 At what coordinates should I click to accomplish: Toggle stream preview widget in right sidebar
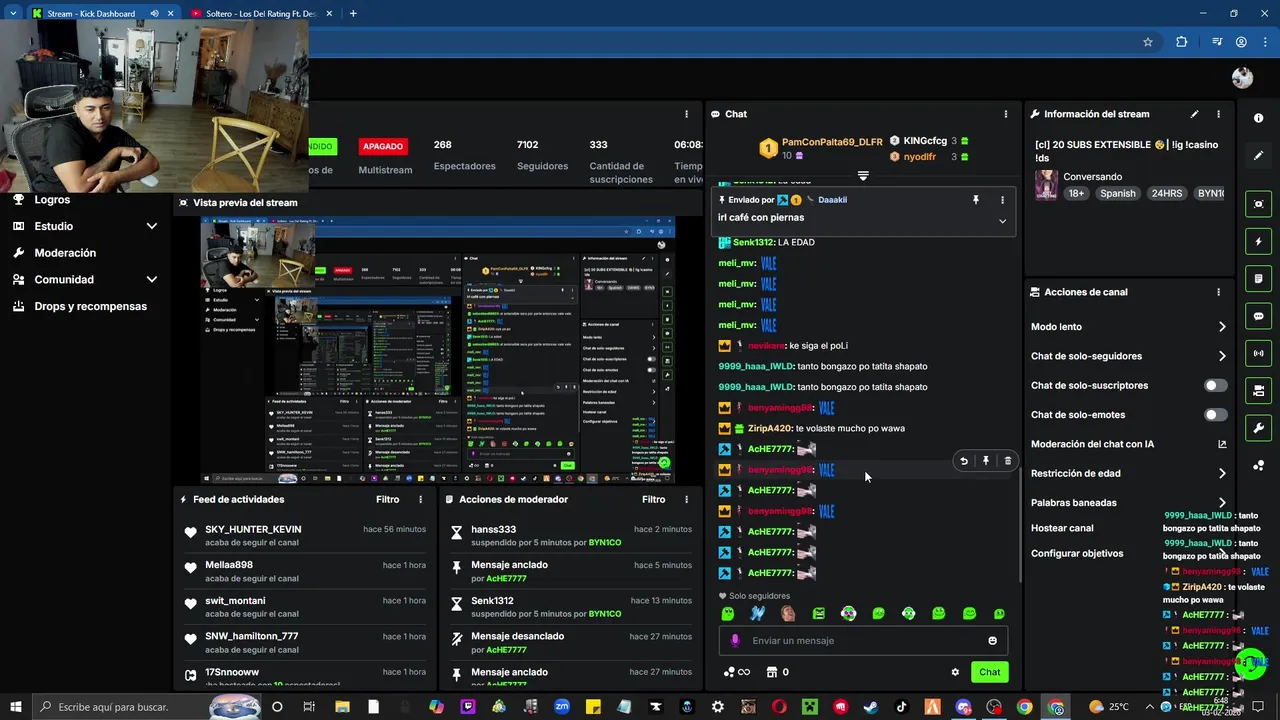pyautogui.click(x=1258, y=204)
